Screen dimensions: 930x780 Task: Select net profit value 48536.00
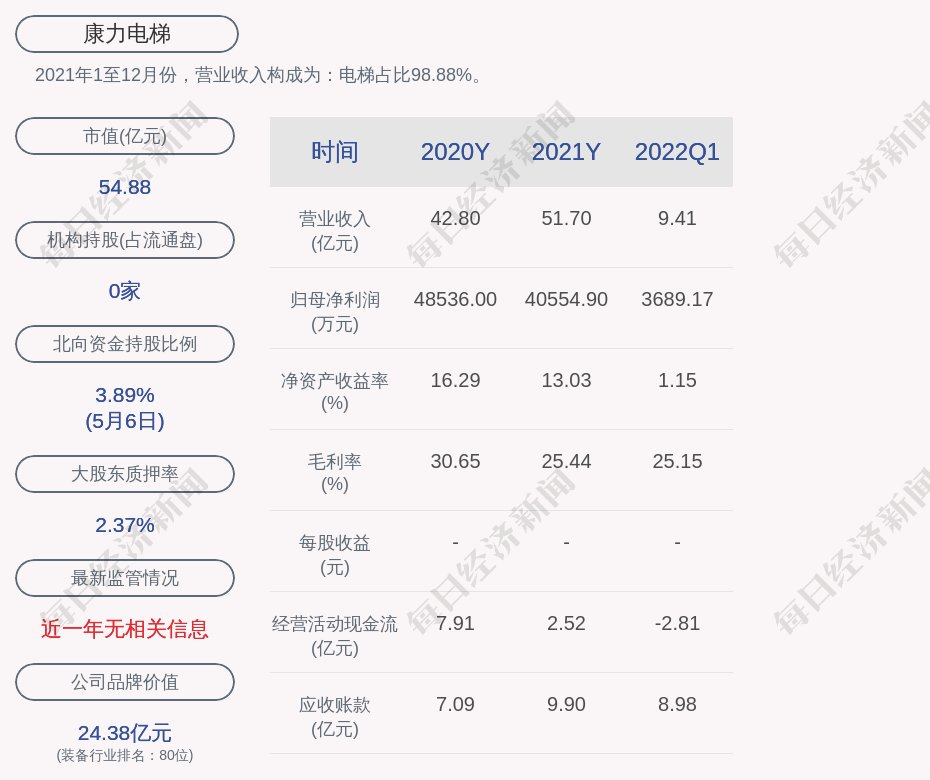tap(455, 300)
